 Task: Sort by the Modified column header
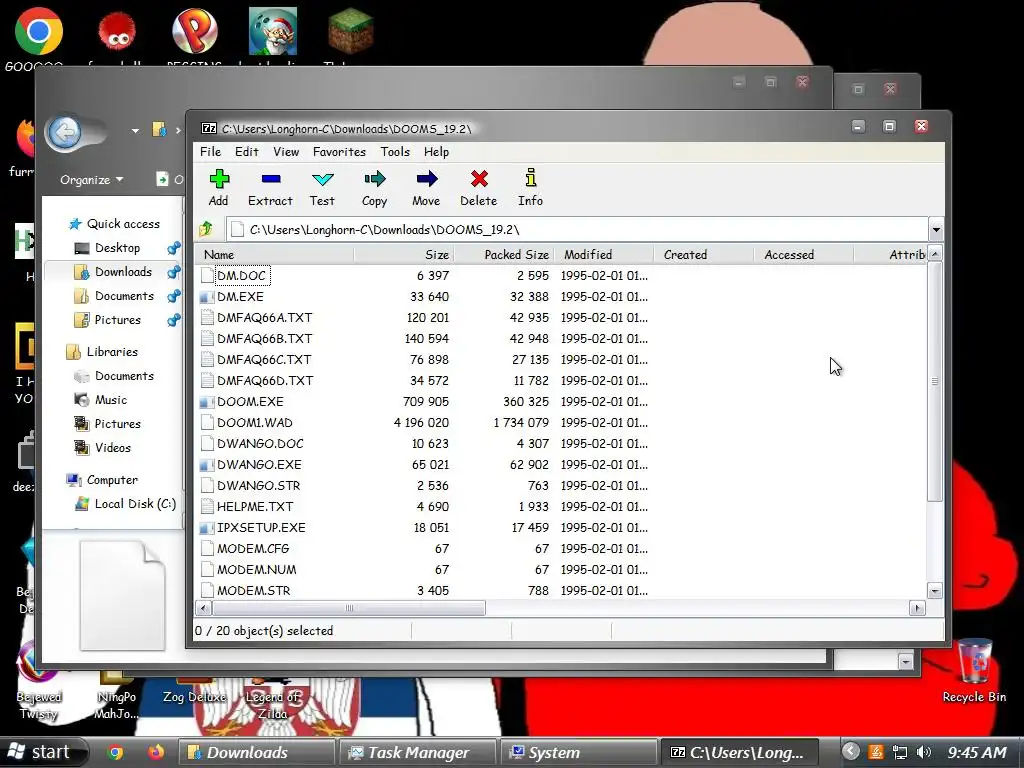coord(603,255)
